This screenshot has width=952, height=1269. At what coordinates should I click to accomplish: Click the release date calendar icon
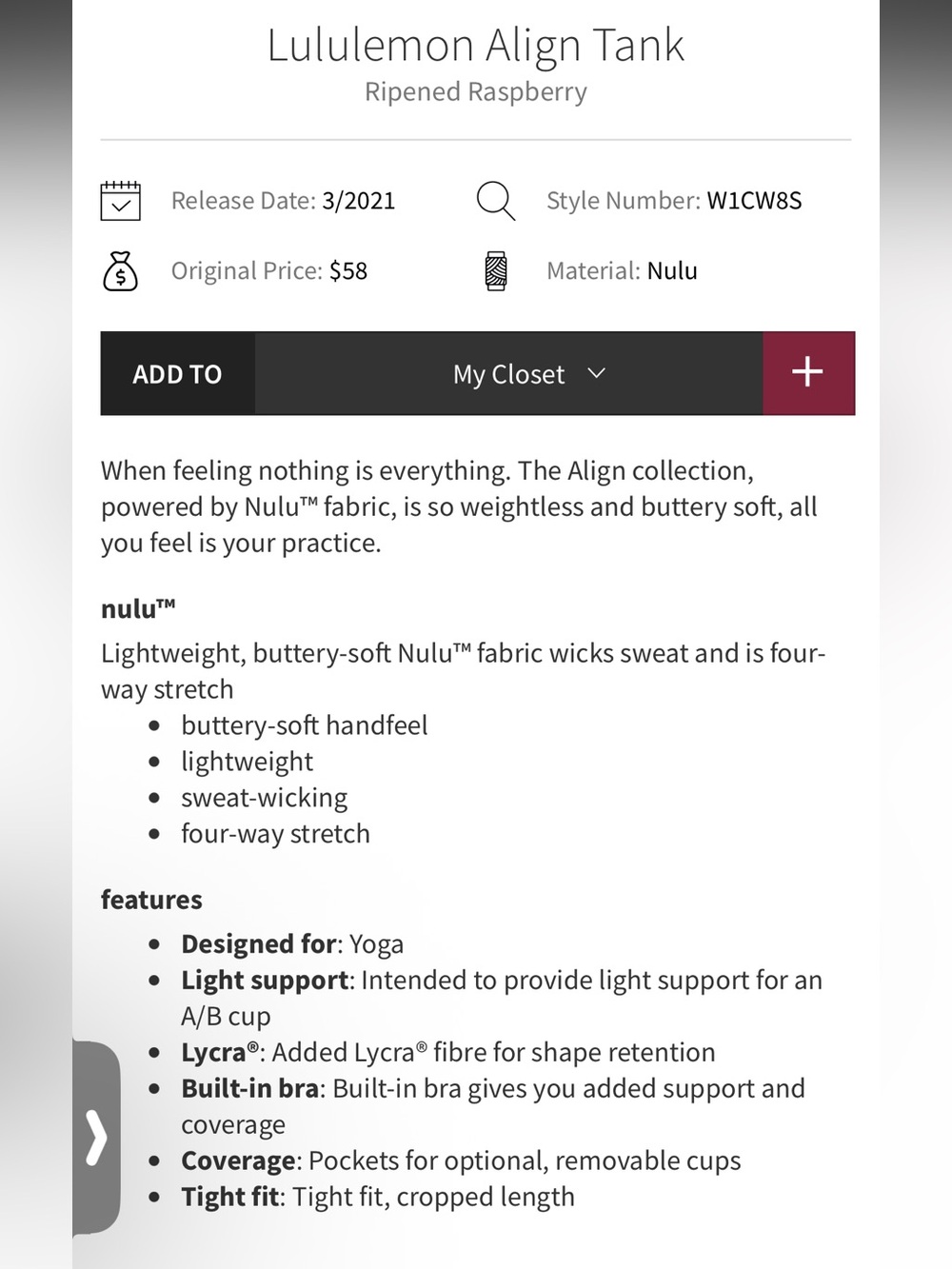(120, 201)
